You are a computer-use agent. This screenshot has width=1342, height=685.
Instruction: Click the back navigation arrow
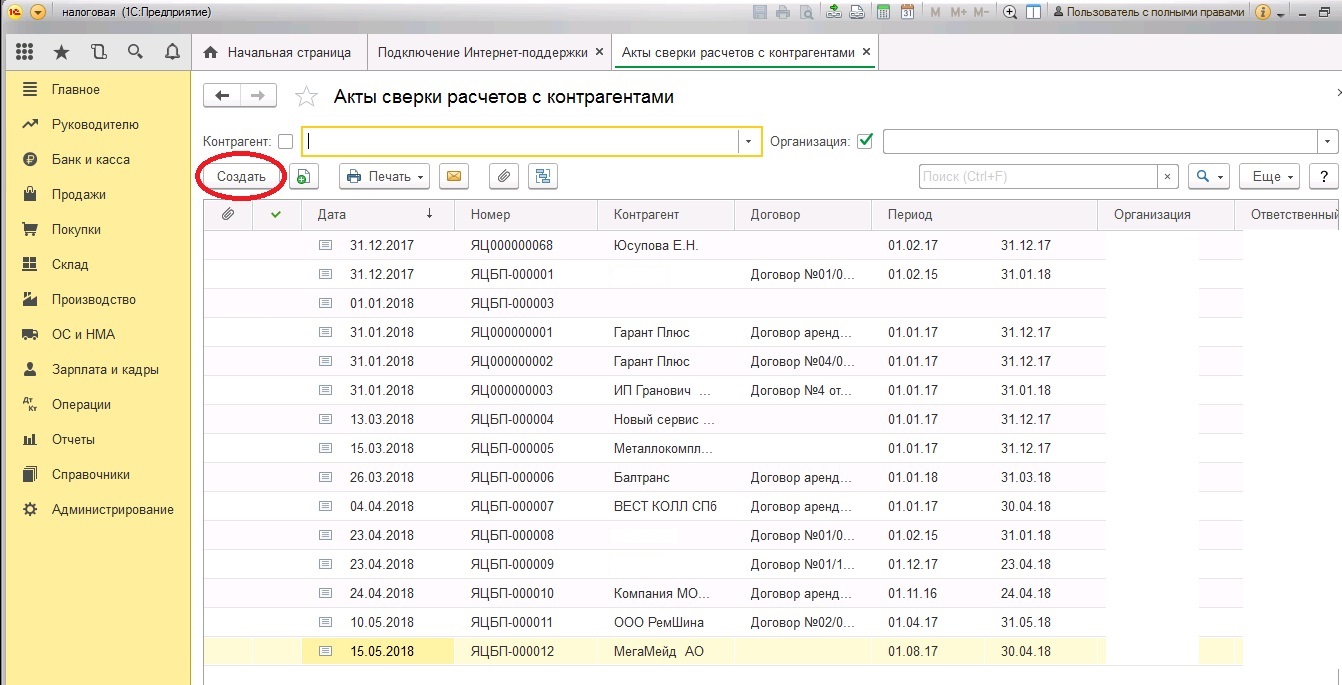click(x=222, y=96)
